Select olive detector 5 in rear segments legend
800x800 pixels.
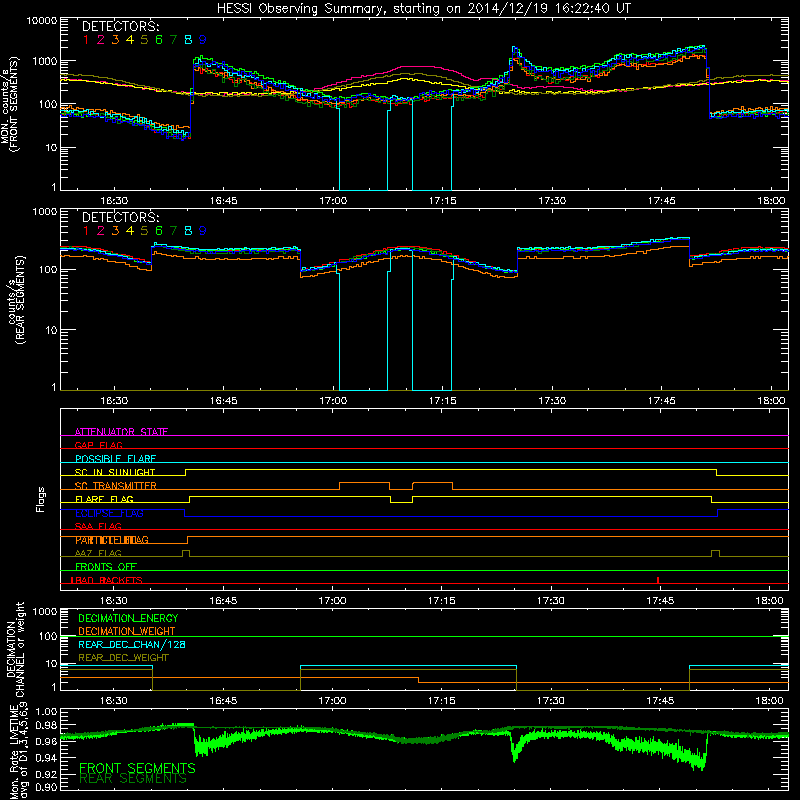[x=144, y=231]
